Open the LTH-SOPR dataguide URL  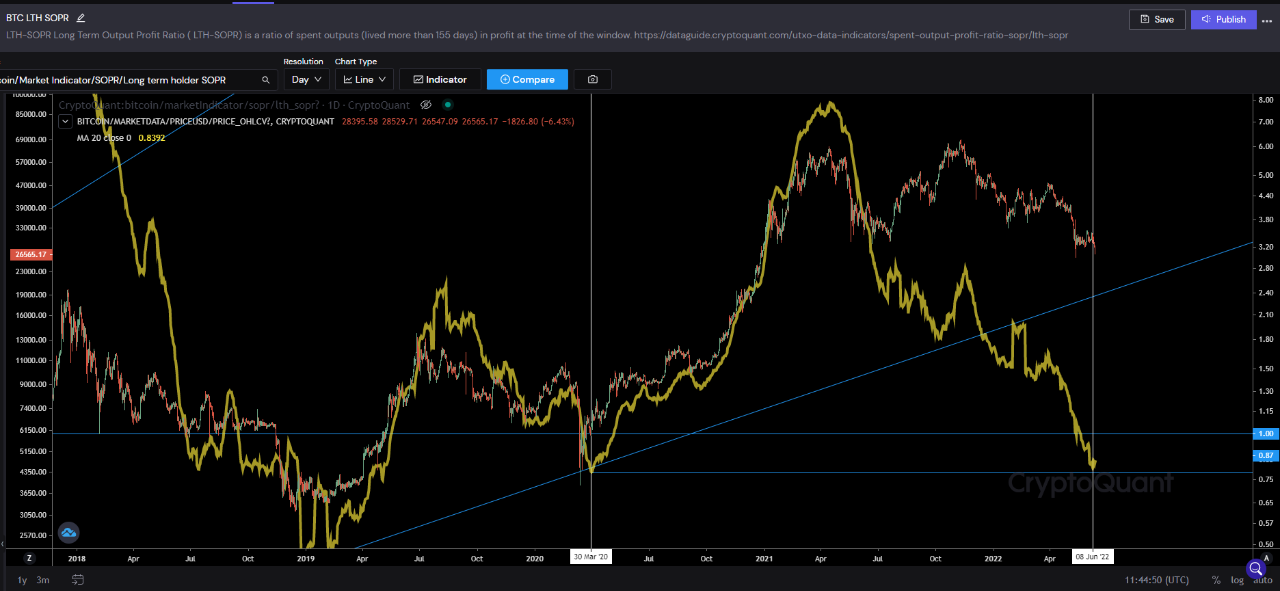point(851,35)
